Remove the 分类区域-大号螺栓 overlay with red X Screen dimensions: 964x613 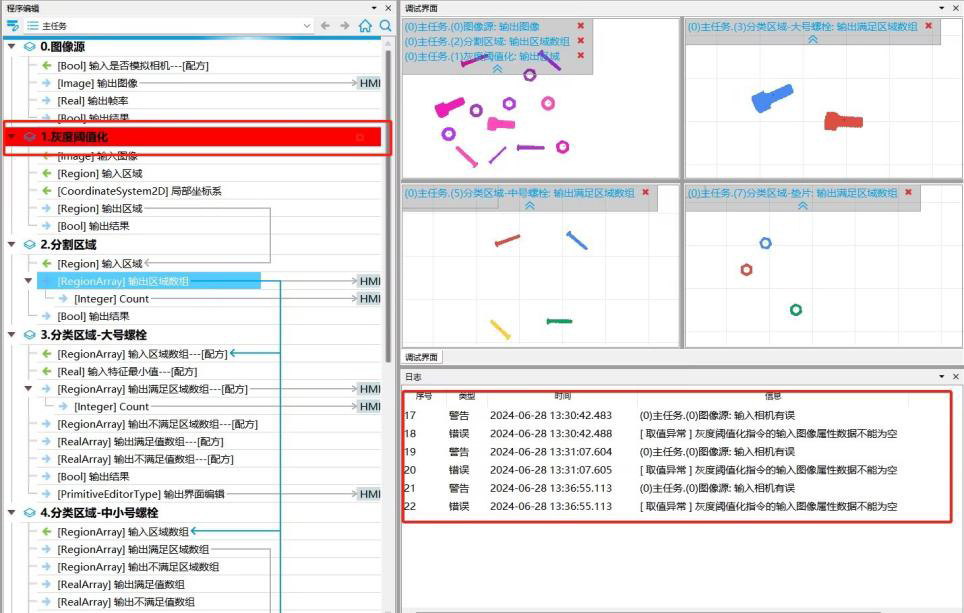pyautogui.click(x=928, y=26)
